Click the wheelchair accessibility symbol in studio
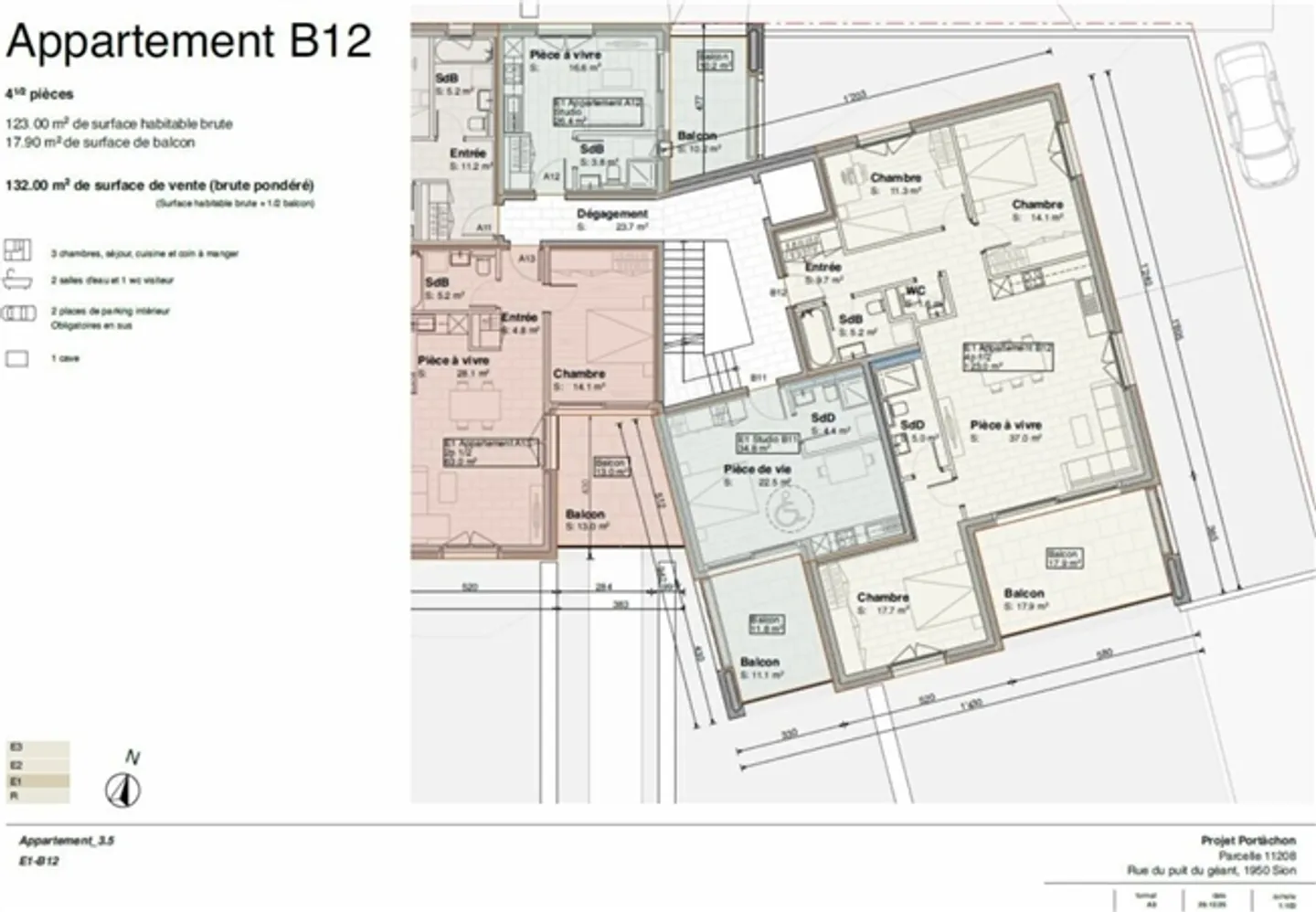This screenshot has width=1316, height=912. click(786, 510)
